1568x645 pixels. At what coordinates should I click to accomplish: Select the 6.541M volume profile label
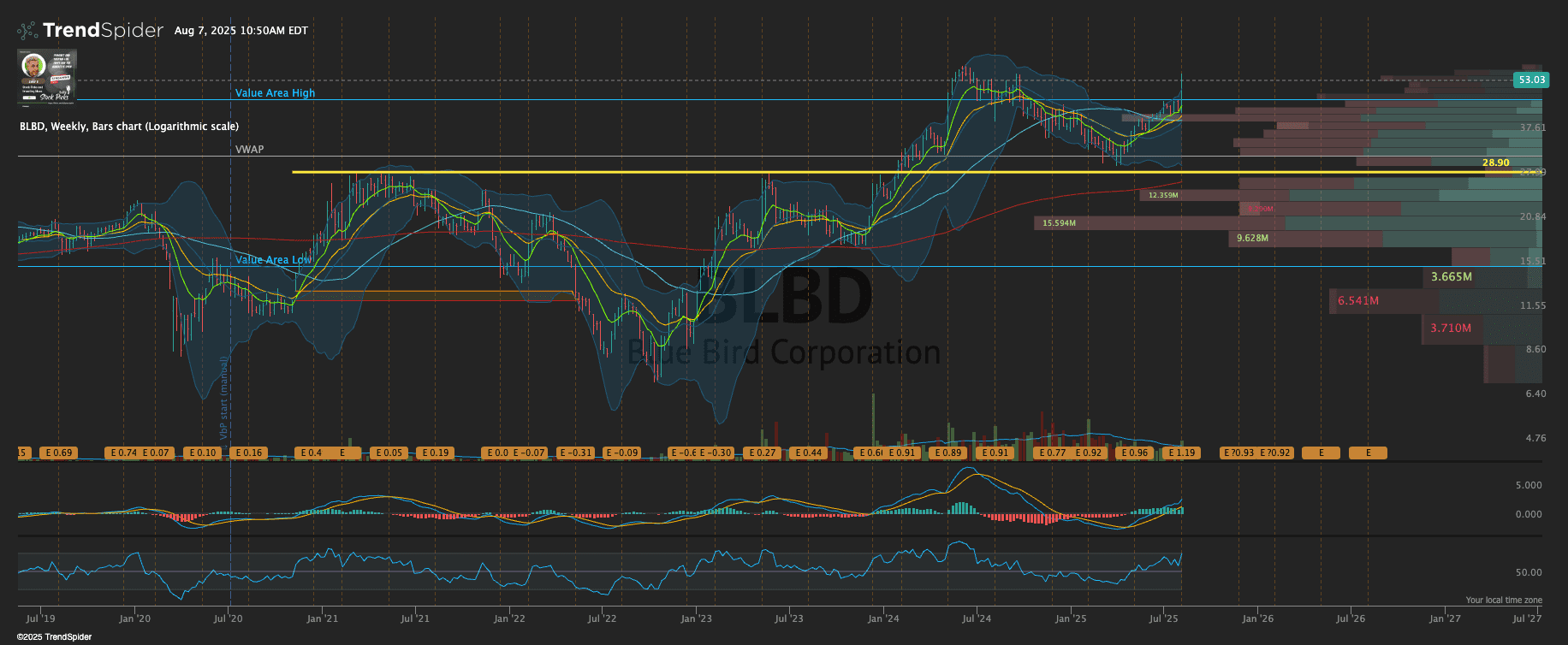coord(1358,301)
